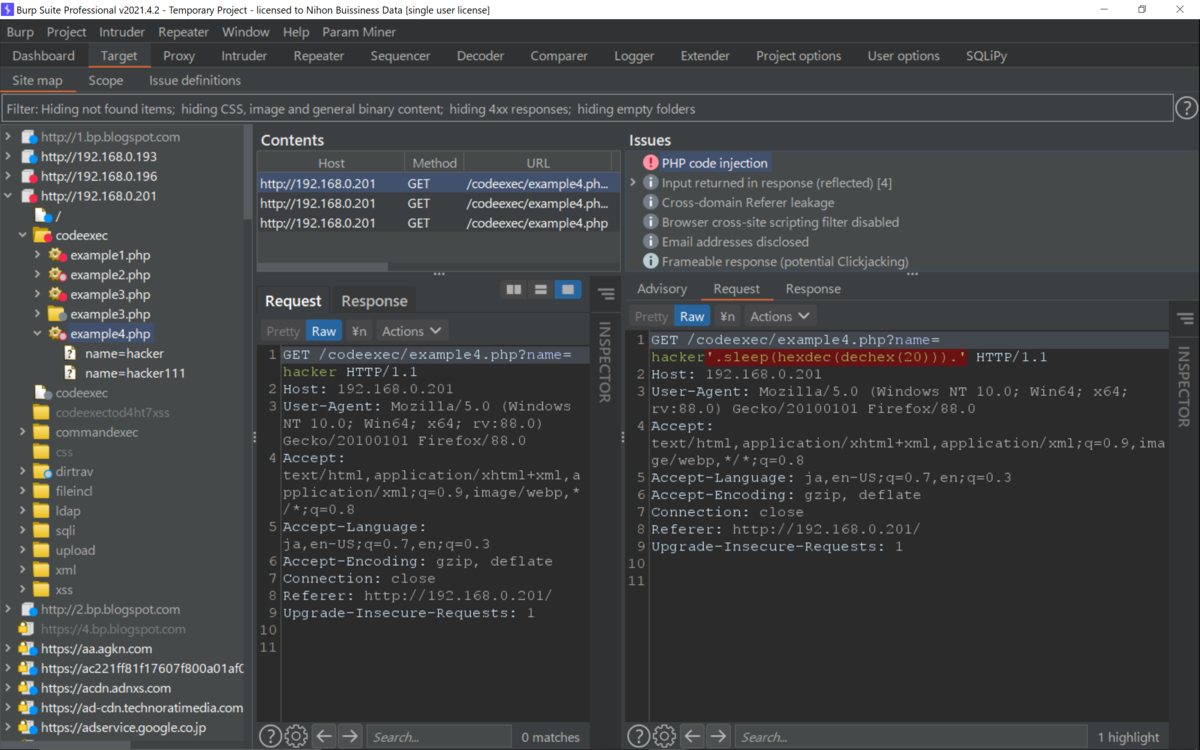Viewport: 1200px width, 750px height.
Task: Open the left request Inspector menu icon
Action: 605,294
